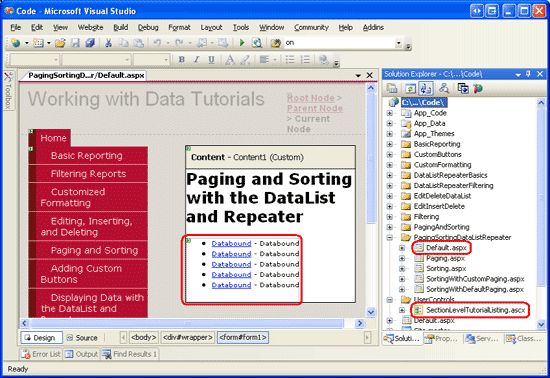Open the Layout menu
550x378 pixels.
pos(212,27)
